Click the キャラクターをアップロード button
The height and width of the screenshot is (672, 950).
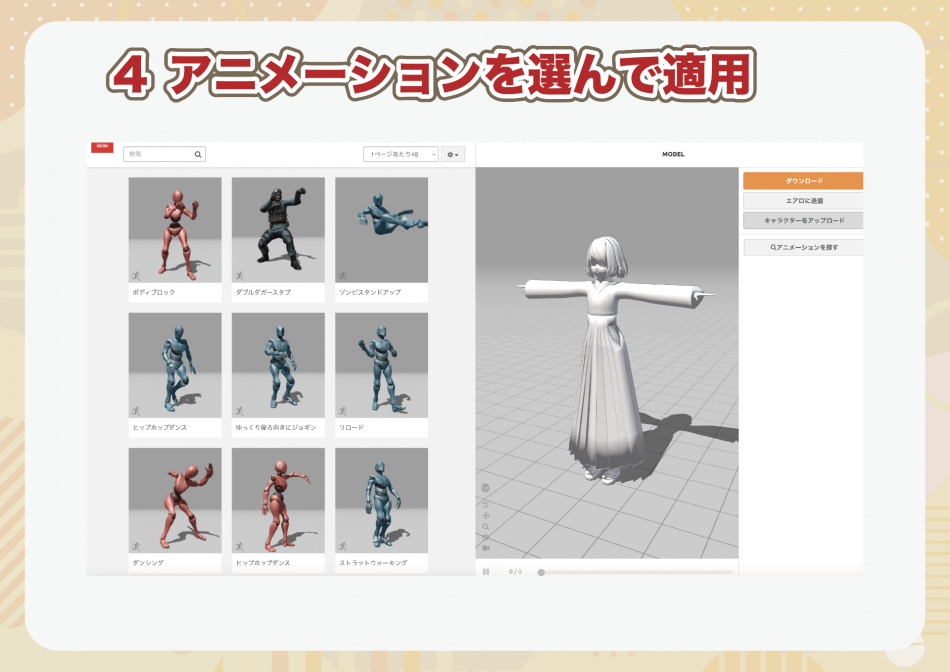(803, 221)
